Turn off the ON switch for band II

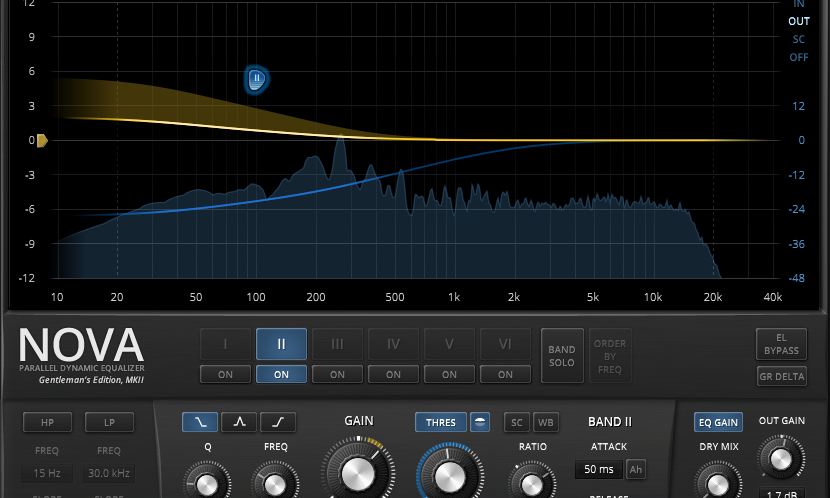pos(281,374)
